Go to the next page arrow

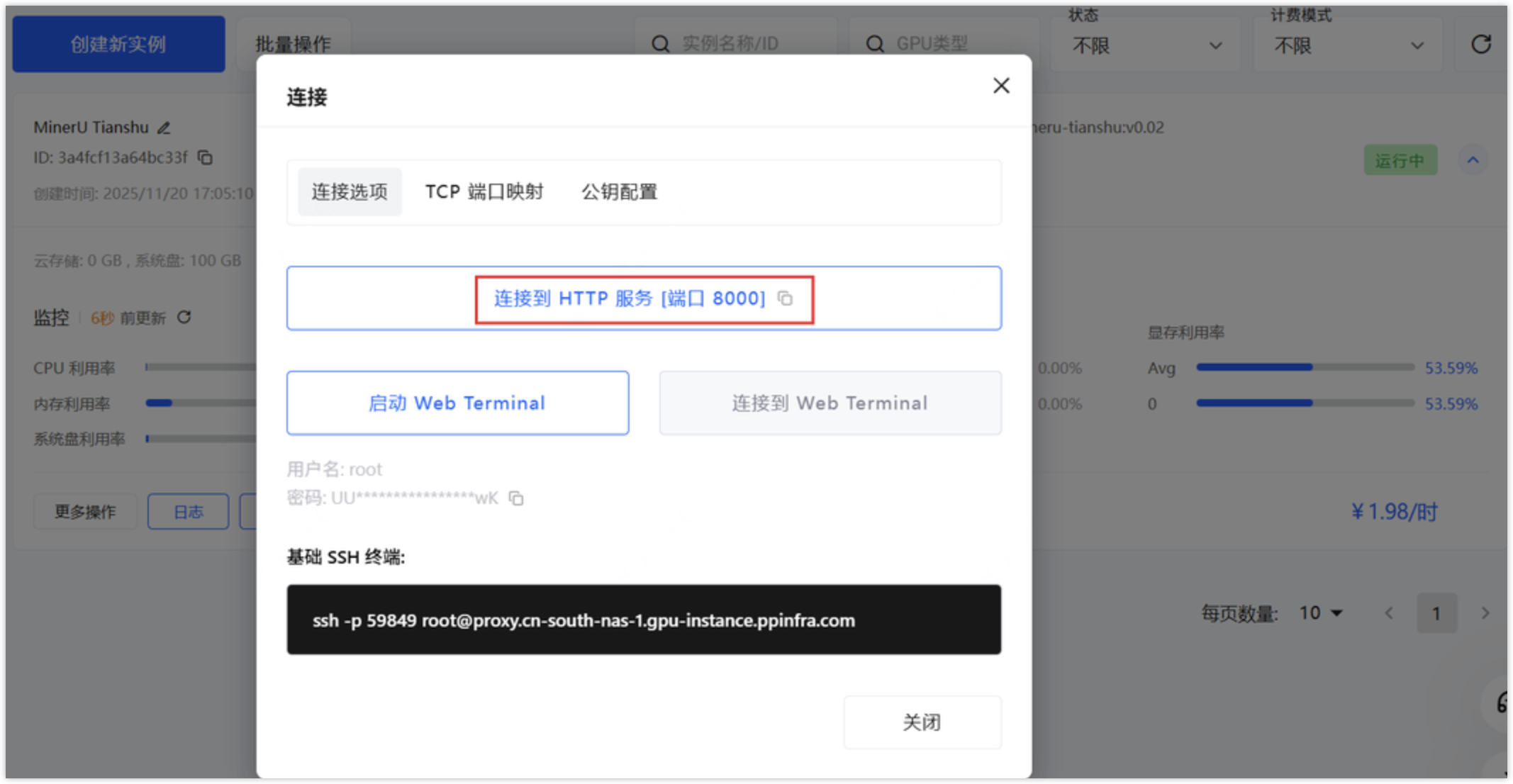pyautogui.click(x=1485, y=613)
